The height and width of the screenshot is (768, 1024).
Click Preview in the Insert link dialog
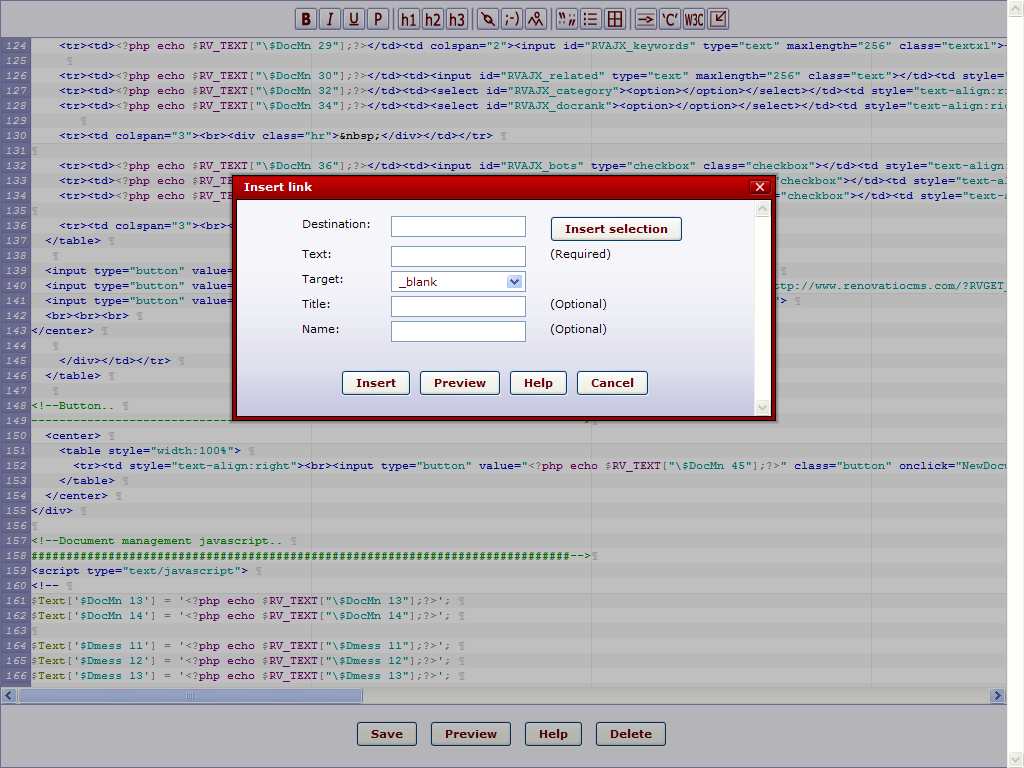460,383
